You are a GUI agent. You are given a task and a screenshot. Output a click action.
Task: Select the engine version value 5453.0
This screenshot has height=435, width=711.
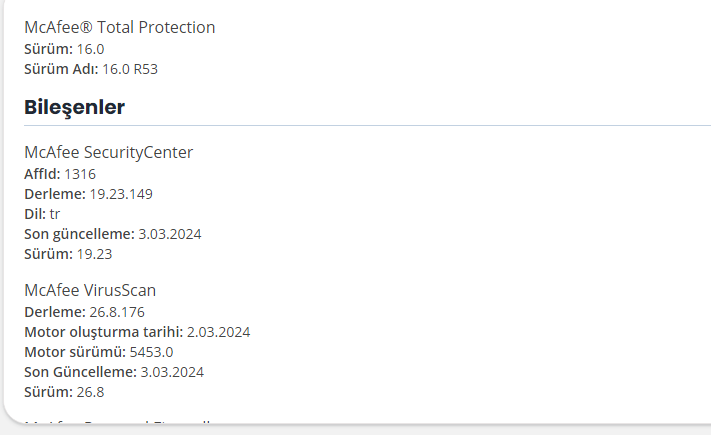click(x=151, y=352)
